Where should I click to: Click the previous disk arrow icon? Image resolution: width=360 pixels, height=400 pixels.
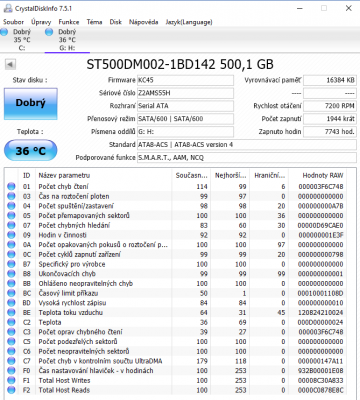pos(10,64)
